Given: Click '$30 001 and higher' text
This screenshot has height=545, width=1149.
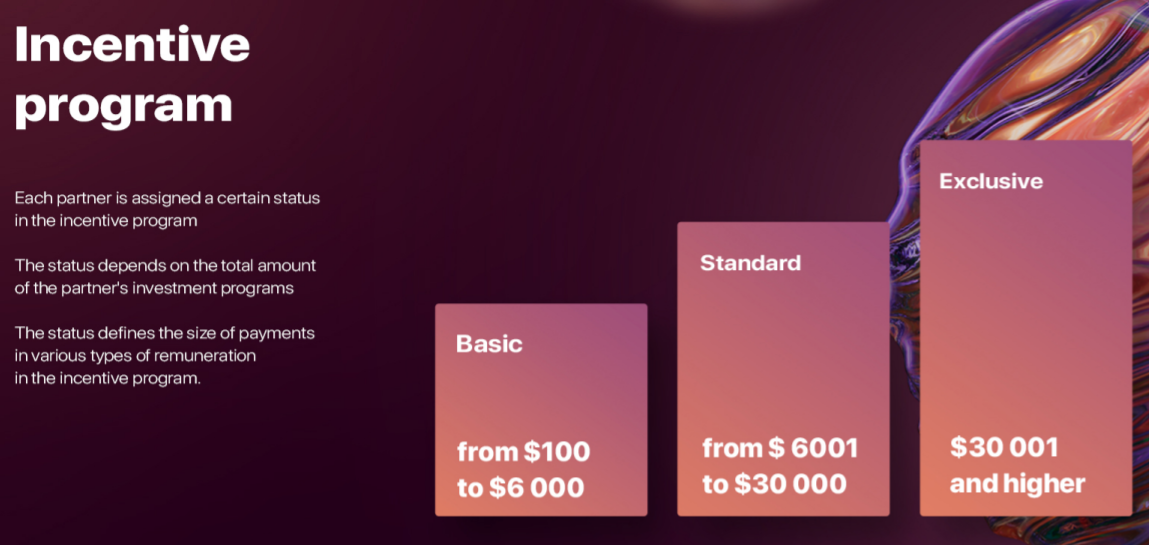Looking at the screenshot, I should (1017, 465).
